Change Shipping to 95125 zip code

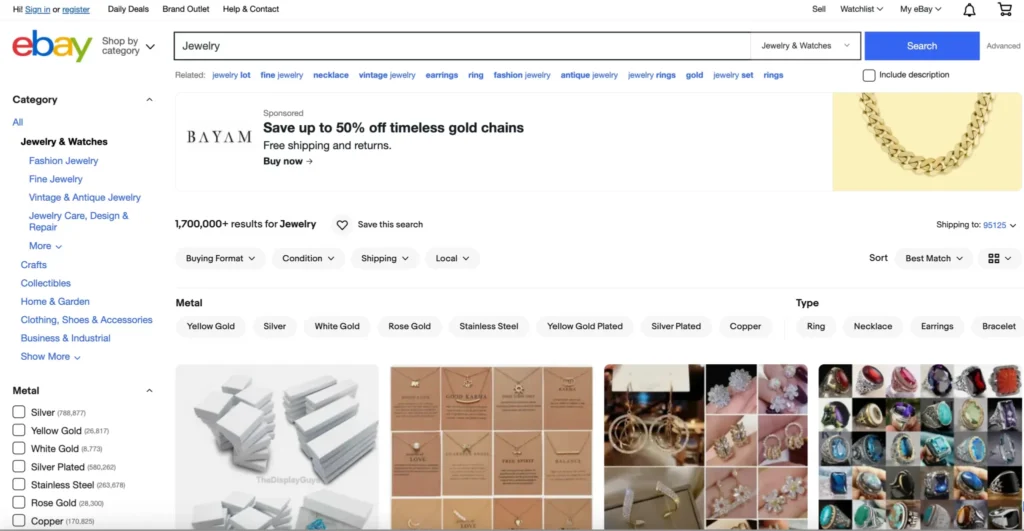click(1000, 225)
